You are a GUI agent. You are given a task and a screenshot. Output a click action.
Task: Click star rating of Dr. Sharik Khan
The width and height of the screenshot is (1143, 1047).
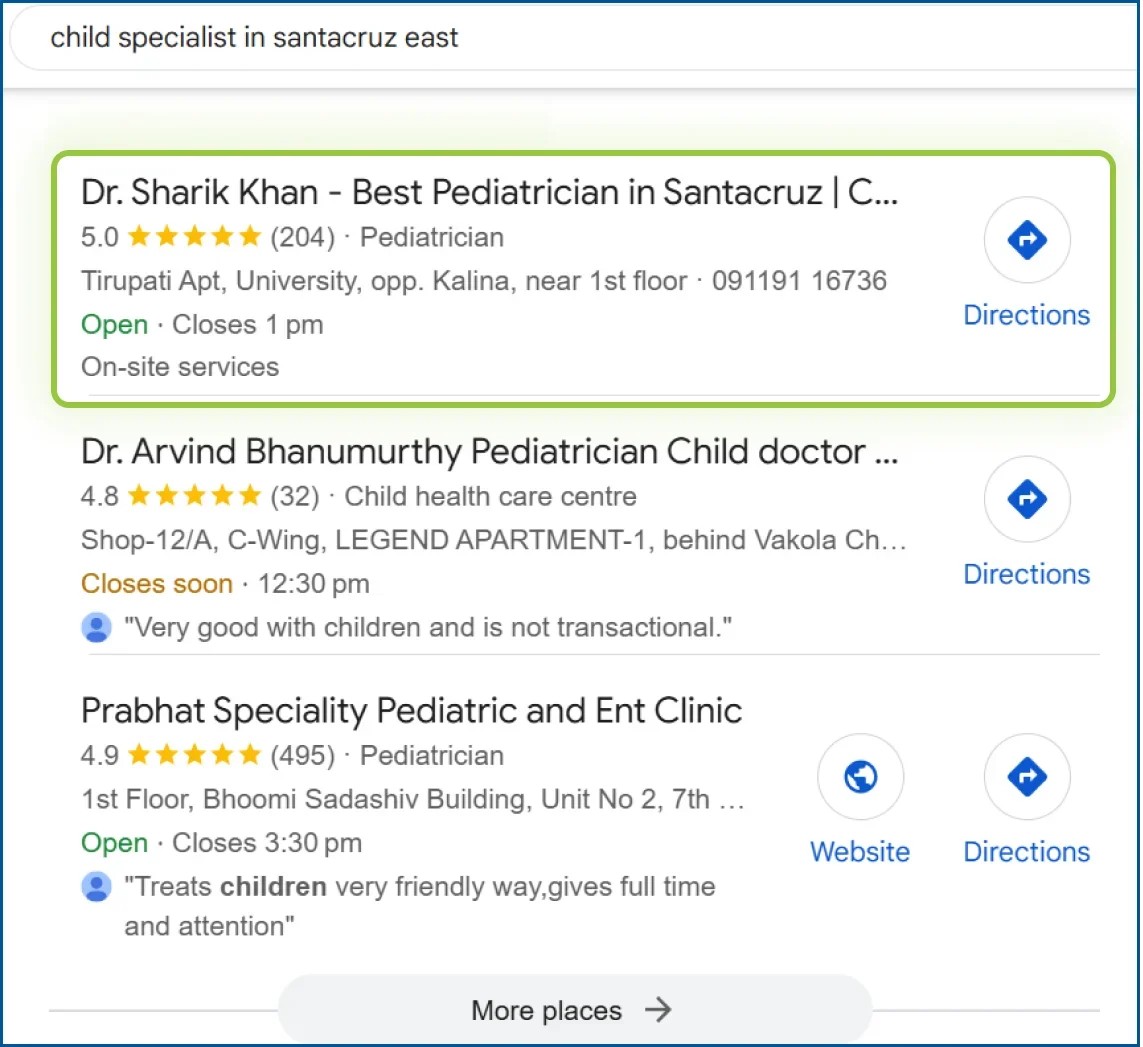pyautogui.click(x=194, y=238)
